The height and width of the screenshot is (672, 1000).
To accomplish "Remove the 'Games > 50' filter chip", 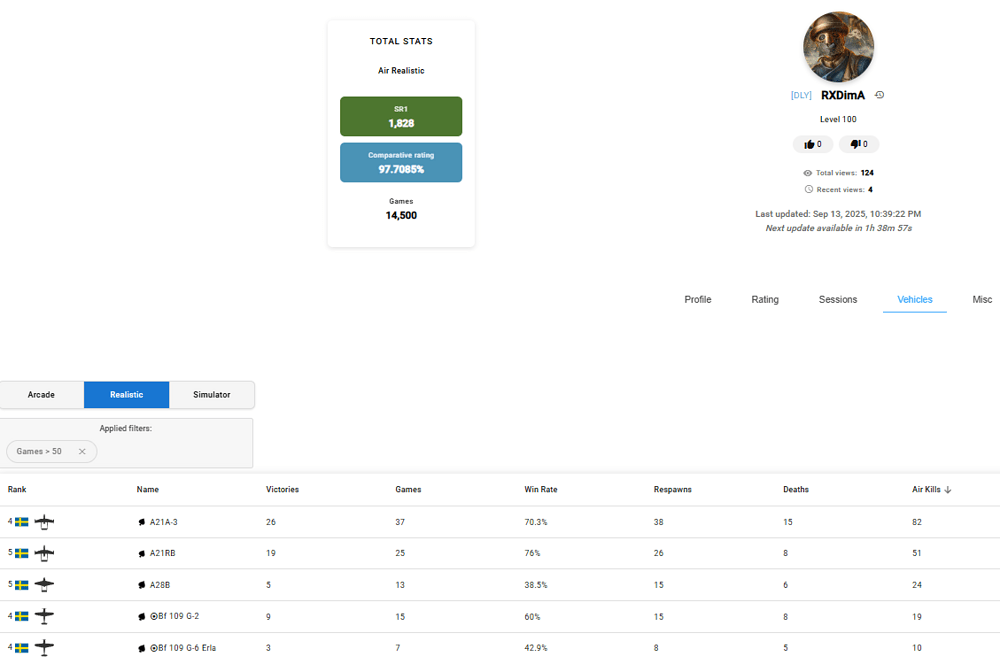I will coord(82,452).
